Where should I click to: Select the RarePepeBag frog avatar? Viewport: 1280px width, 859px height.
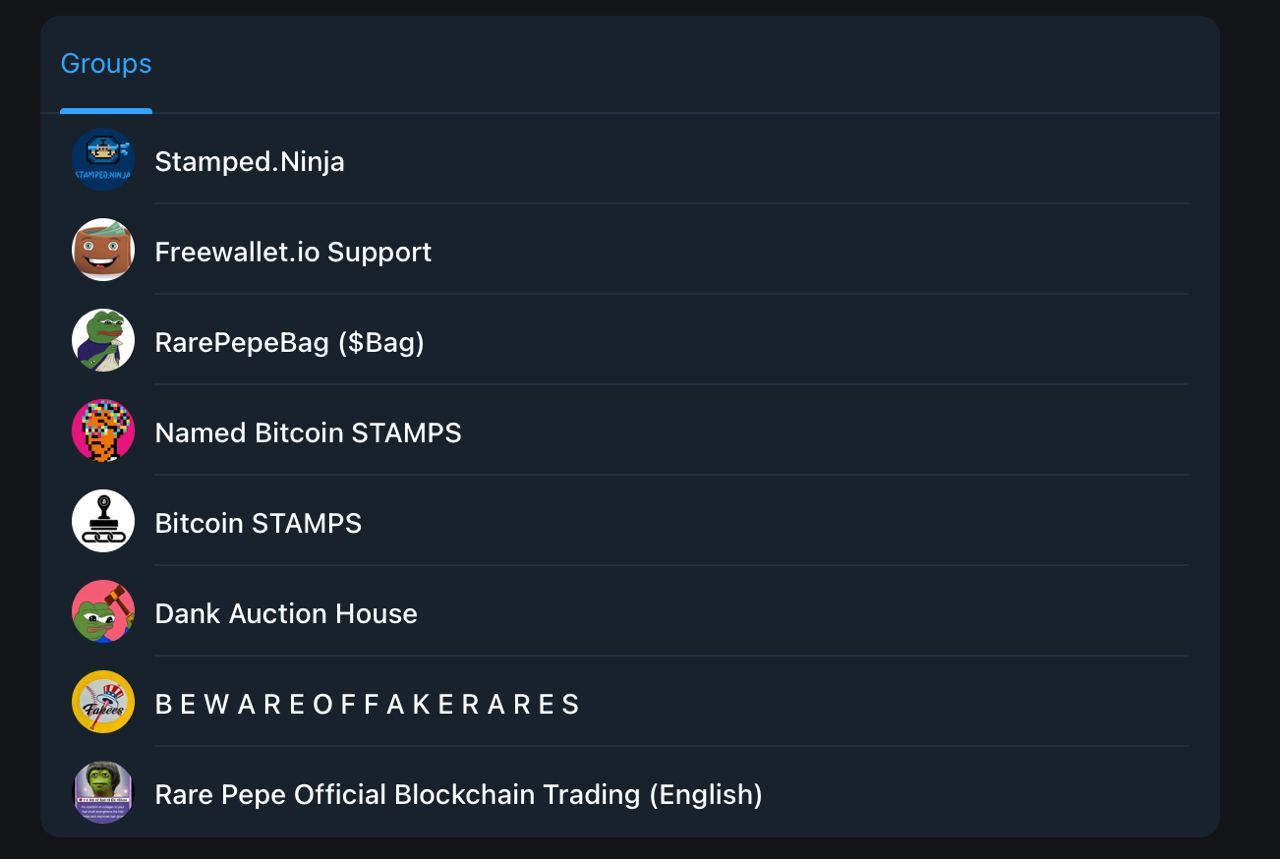(x=103, y=340)
